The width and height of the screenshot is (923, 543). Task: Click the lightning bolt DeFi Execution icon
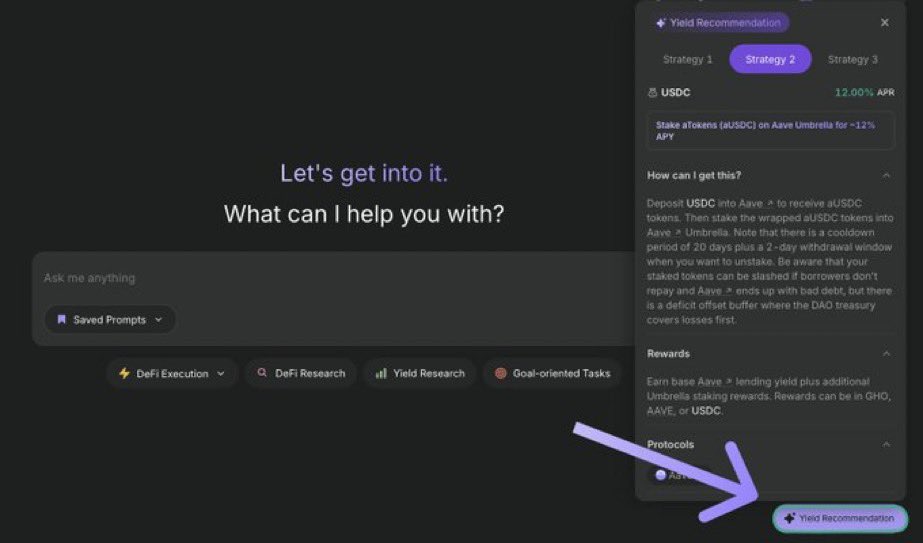[x=124, y=373]
